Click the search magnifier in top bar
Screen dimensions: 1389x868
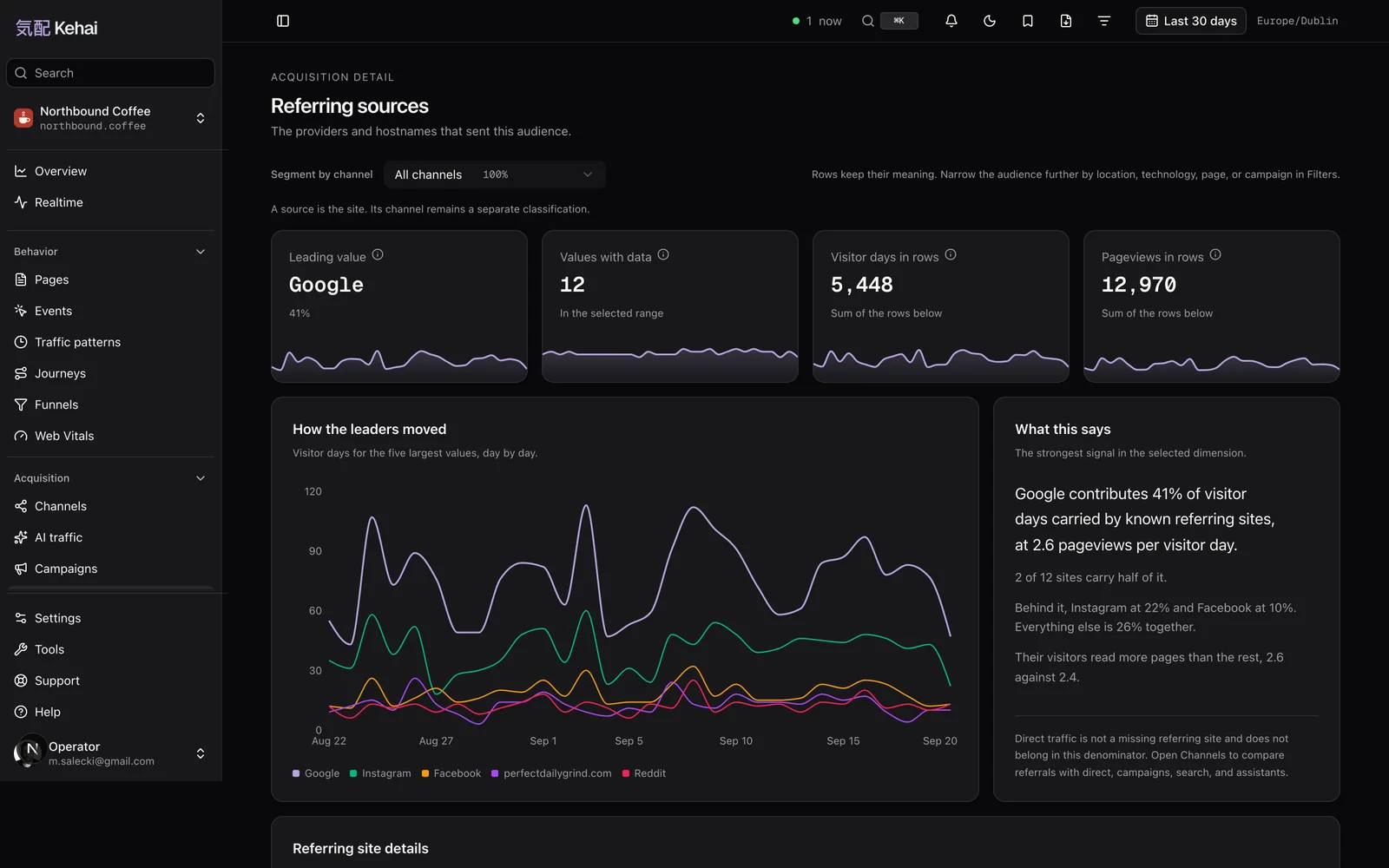(x=868, y=21)
